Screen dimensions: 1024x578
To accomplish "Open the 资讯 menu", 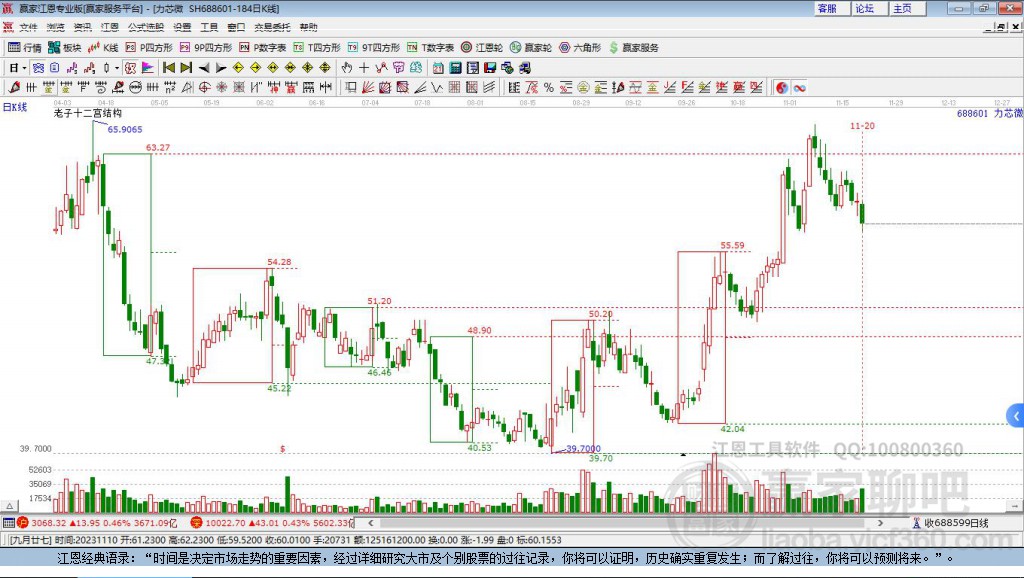I will tap(82, 27).
